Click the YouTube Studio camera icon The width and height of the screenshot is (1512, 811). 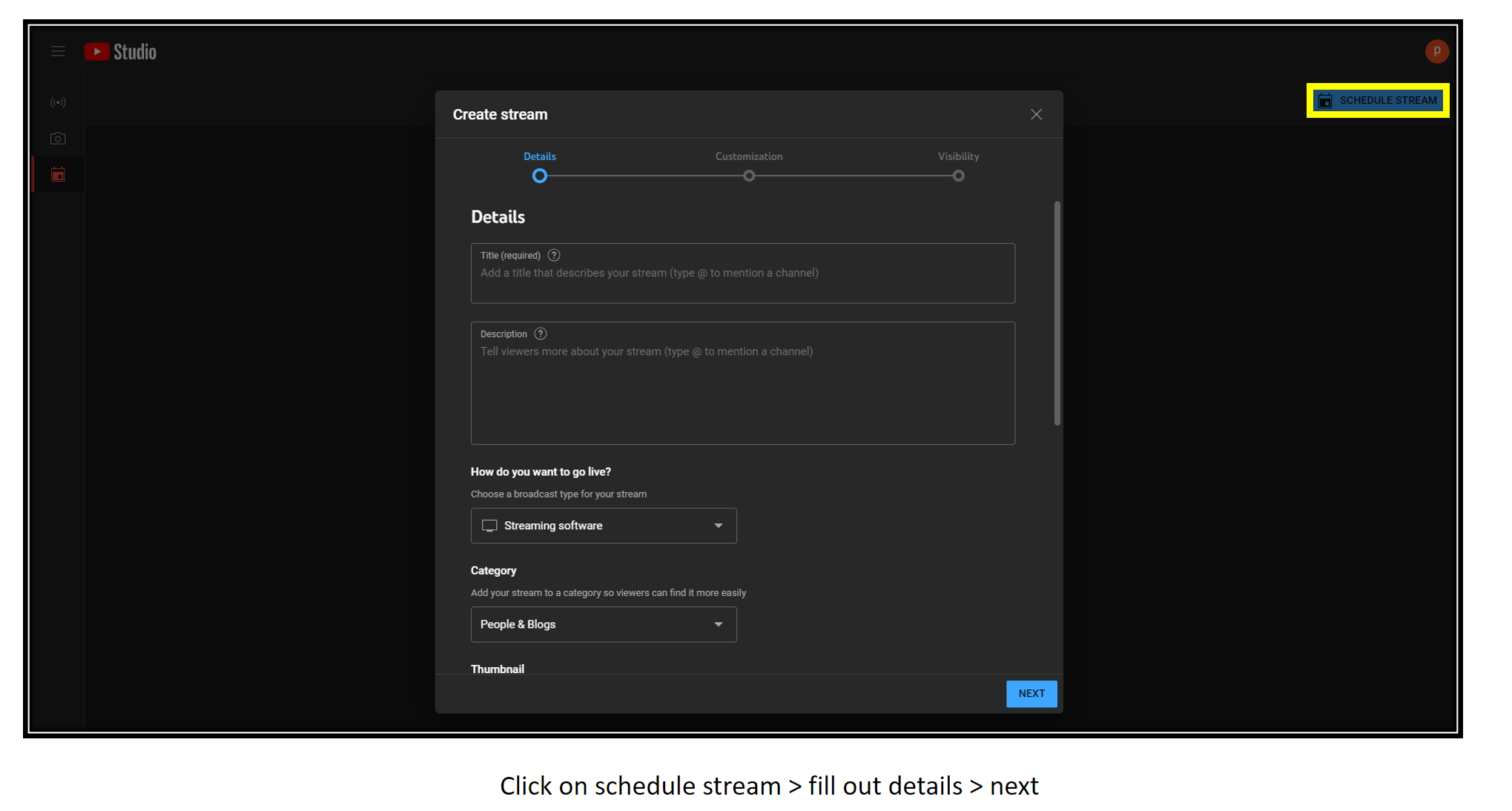[58, 138]
